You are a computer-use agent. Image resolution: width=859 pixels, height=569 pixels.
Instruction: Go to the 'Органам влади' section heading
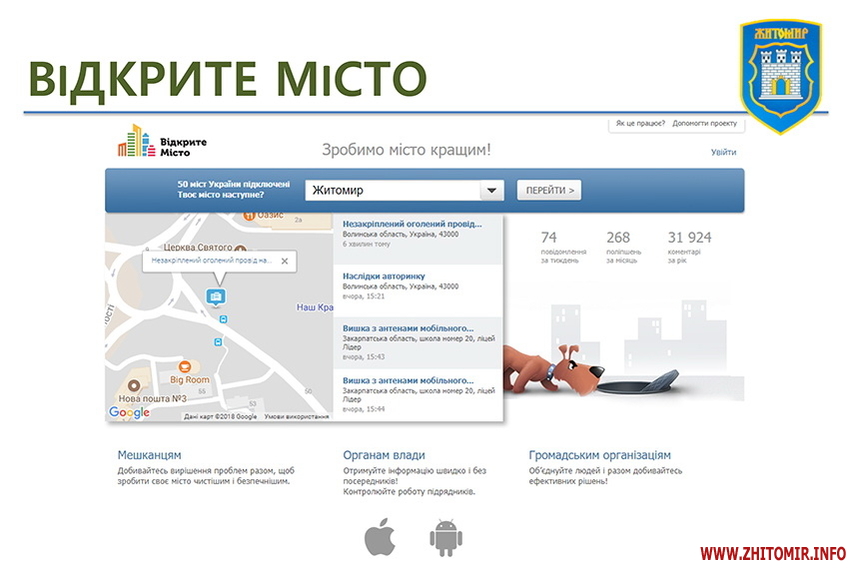383,455
